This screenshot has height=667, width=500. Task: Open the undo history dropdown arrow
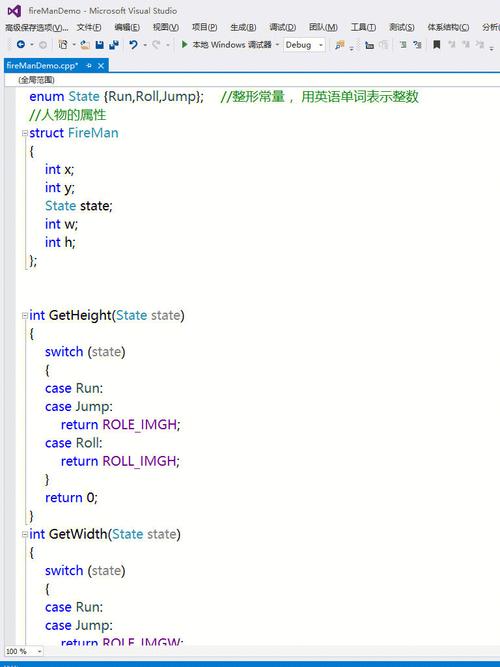145,44
